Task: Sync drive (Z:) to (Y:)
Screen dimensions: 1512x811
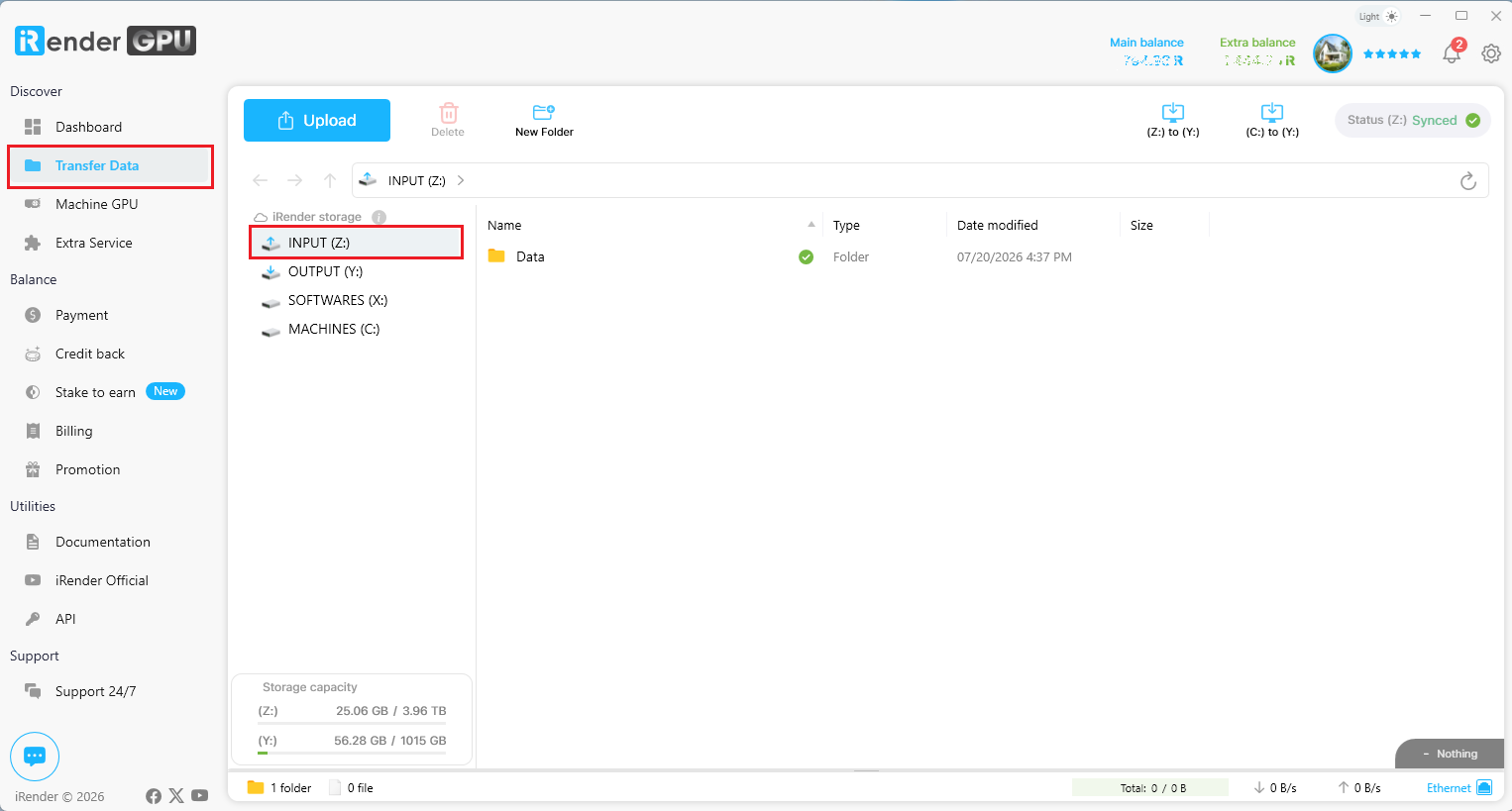Action: pos(1173,120)
